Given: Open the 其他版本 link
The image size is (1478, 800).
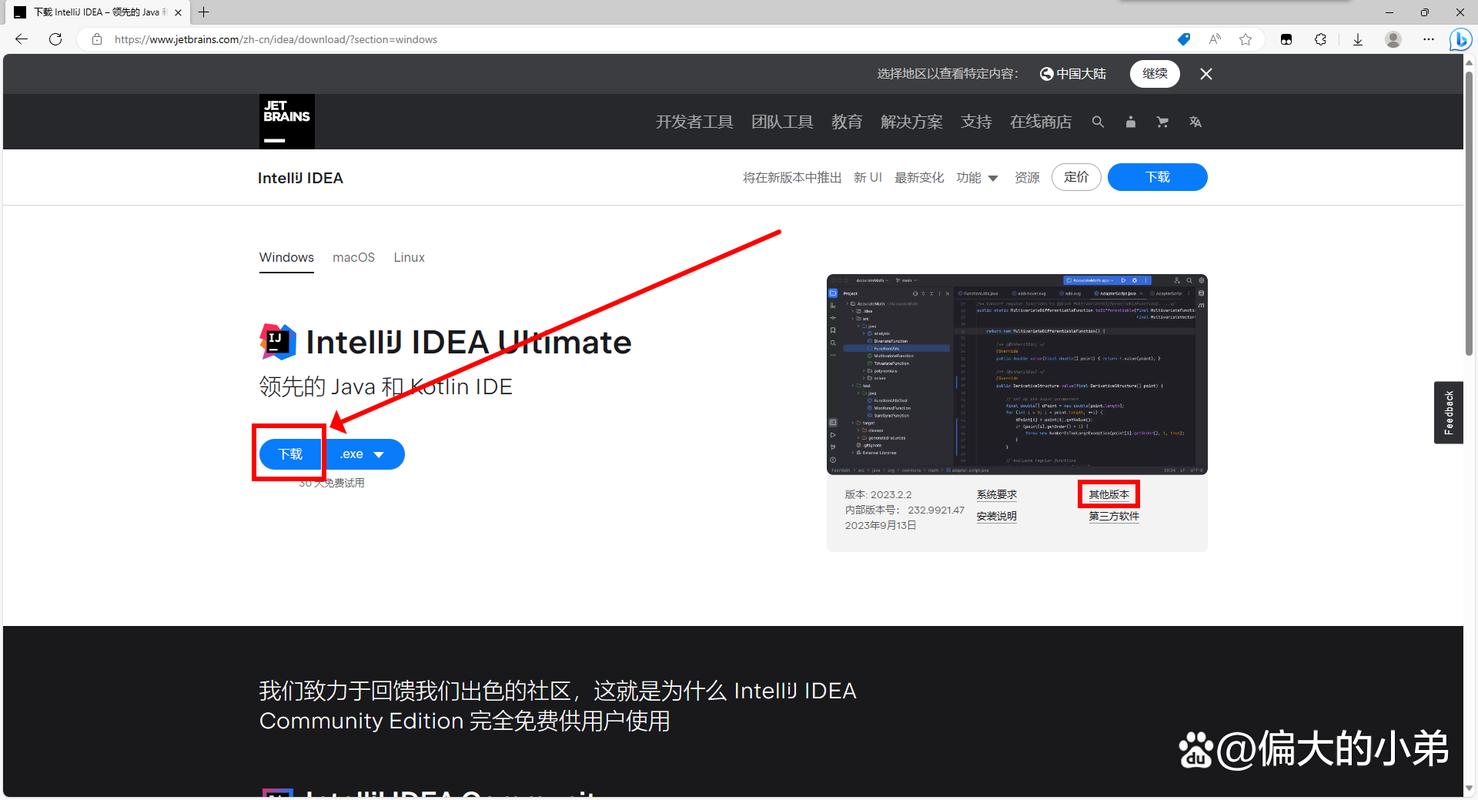Looking at the screenshot, I should coord(1108,493).
